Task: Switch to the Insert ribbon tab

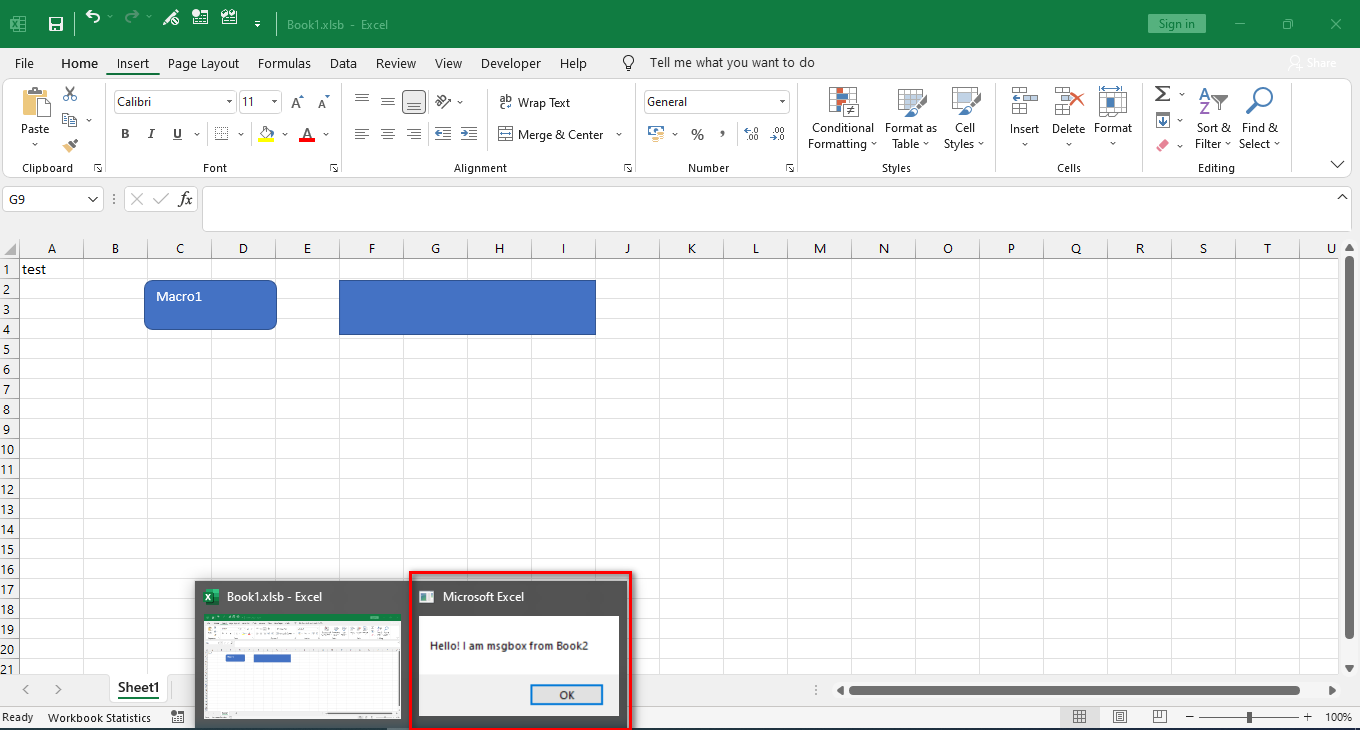Action: pos(133,63)
